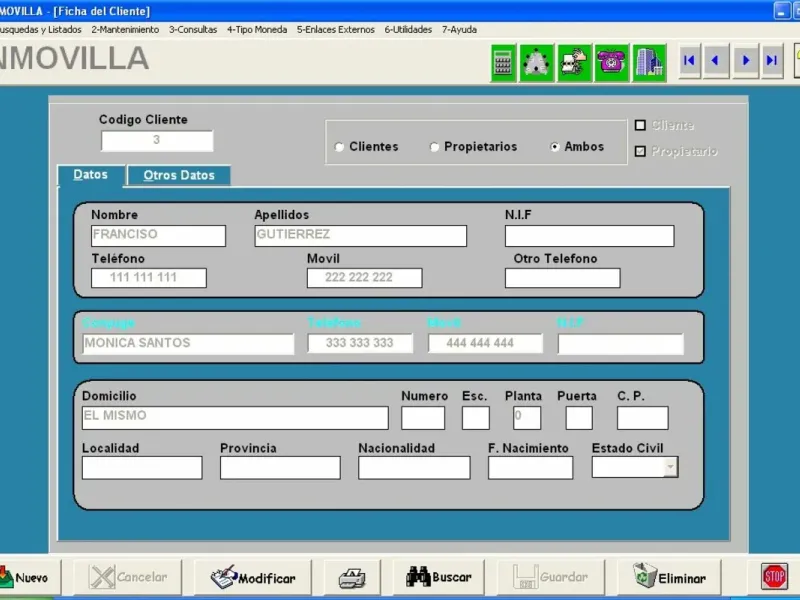Open the 3-Consultas menu
Viewport: 800px width, 600px height.
coord(193,30)
